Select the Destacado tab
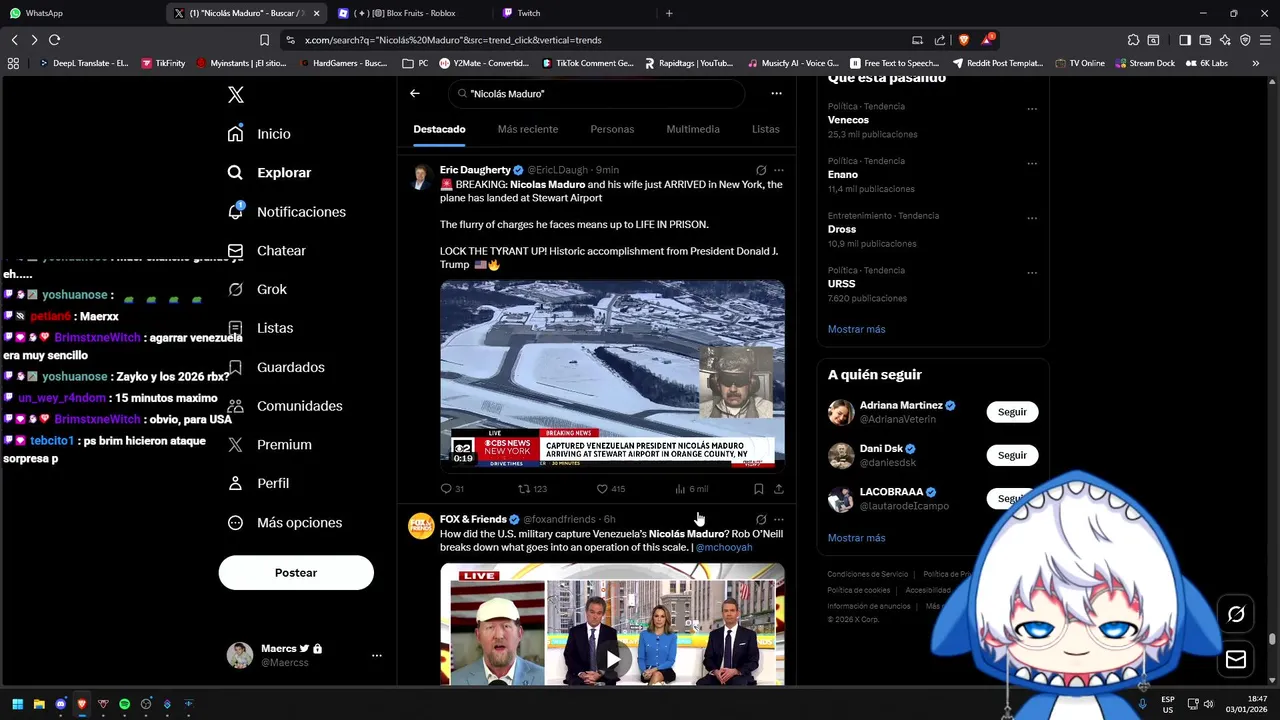Screen dimensions: 1280x720 click(439, 129)
